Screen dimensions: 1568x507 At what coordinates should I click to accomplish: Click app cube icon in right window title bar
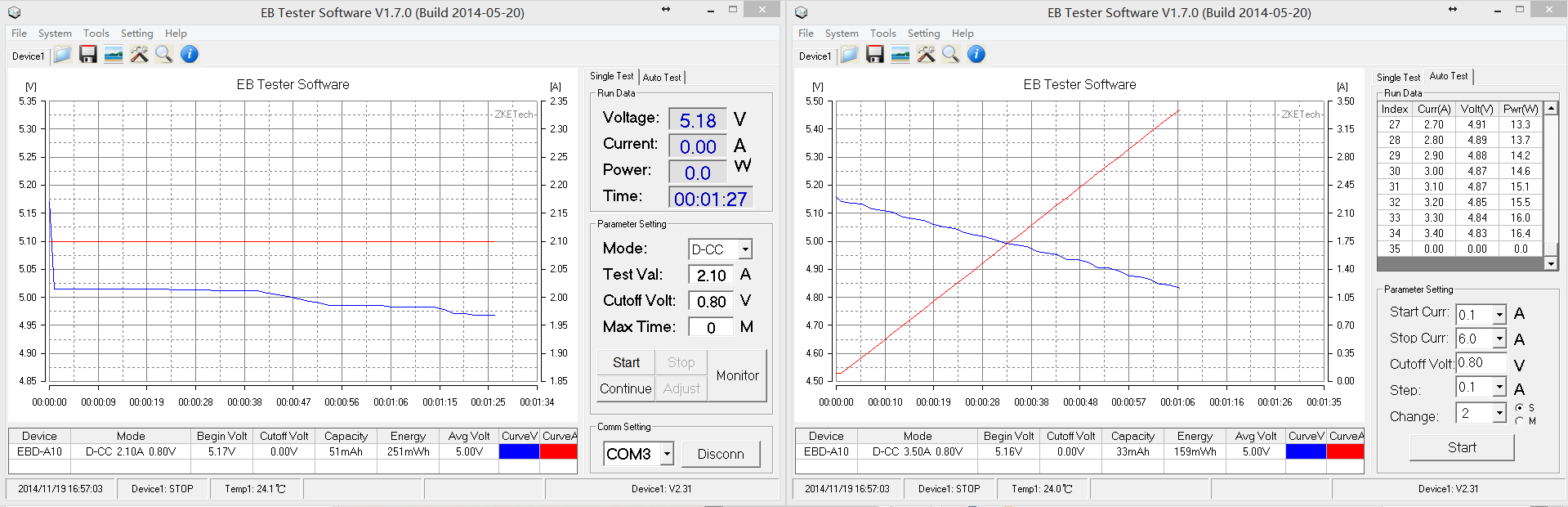pos(801,12)
